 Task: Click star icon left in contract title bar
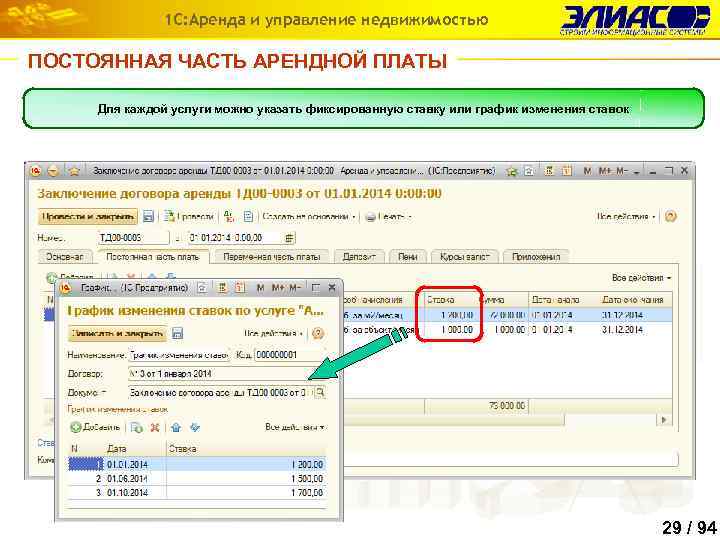tap(74, 171)
